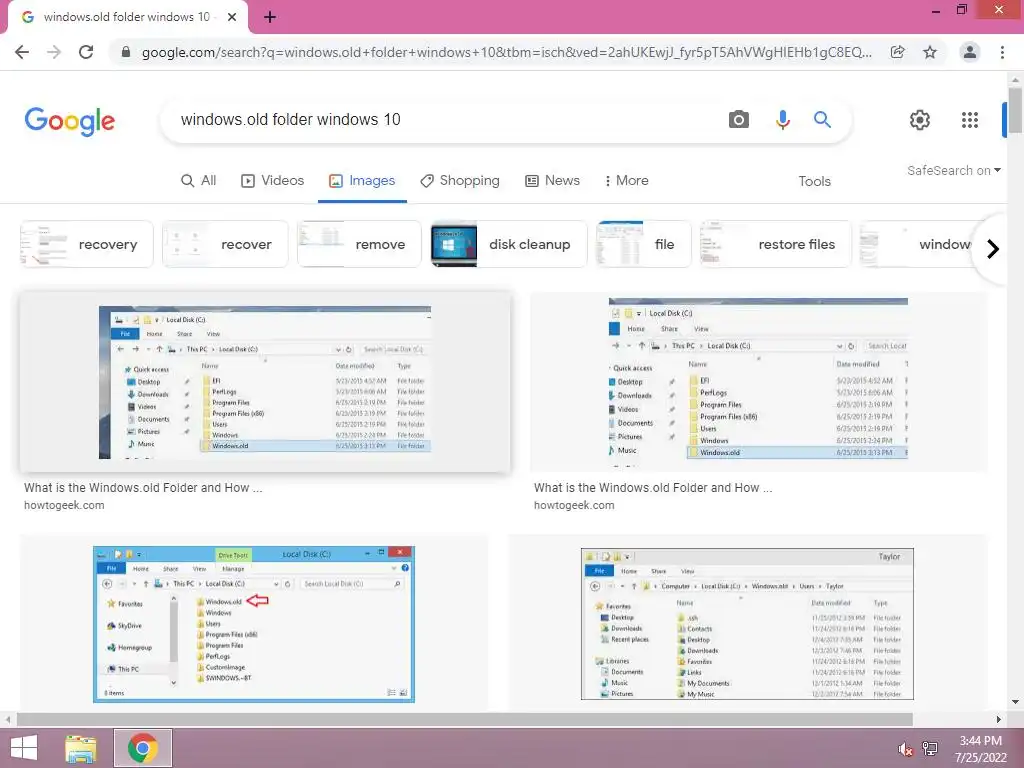Open first 'What is the Windows.old Folder' title
Image resolution: width=1024 pixels, height=768 pixels.
tap(143, 488)
